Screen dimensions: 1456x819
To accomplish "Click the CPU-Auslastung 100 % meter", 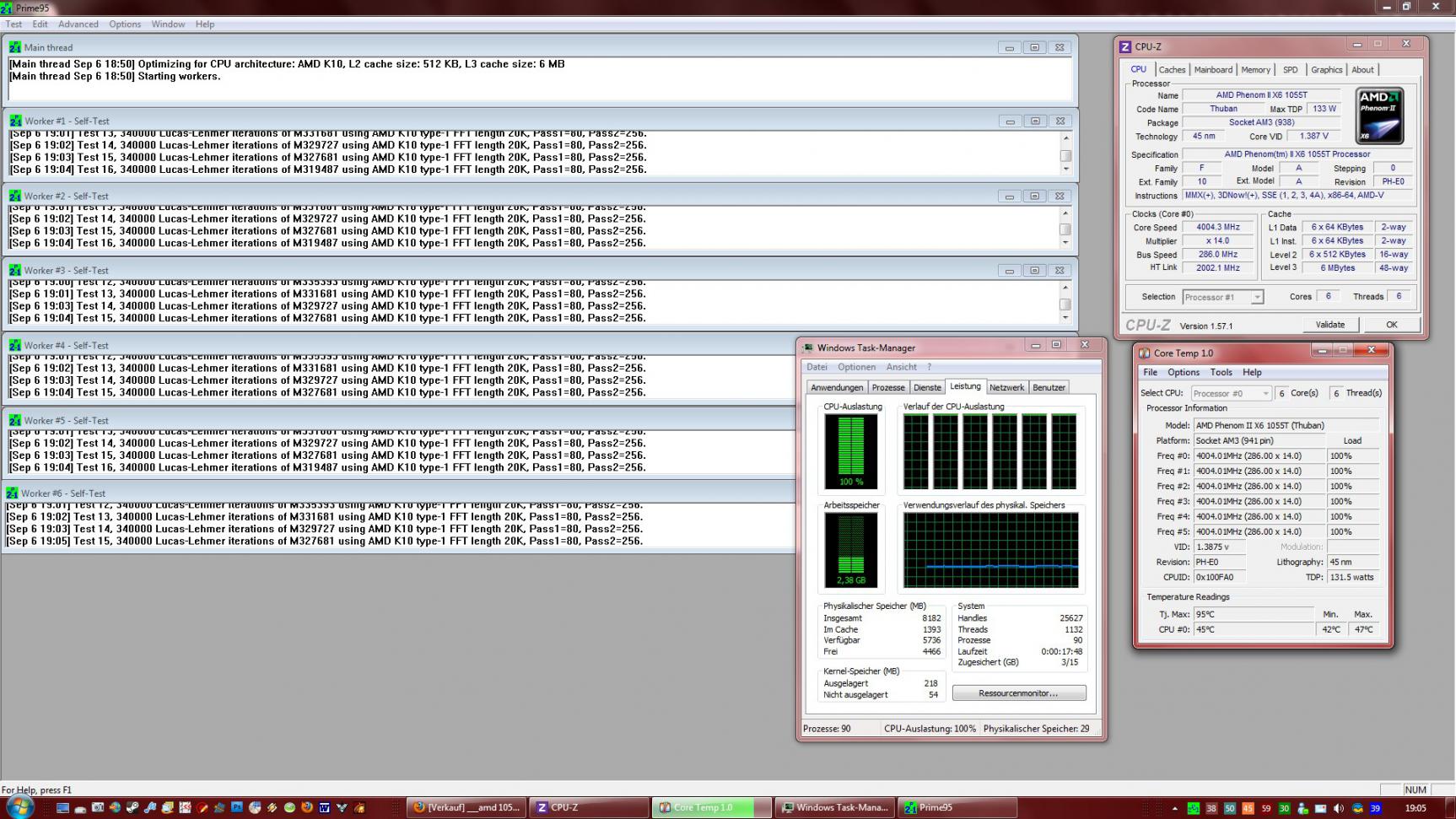I will point(851,451).
